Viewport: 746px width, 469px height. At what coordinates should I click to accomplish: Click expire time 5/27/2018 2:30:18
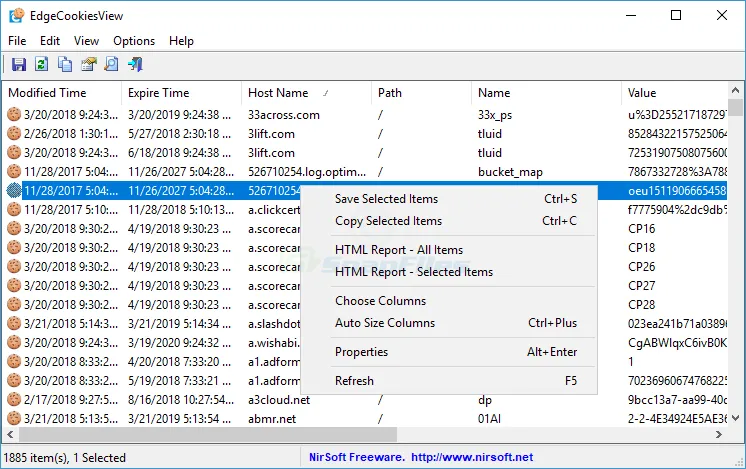click(x=179, y=134)
